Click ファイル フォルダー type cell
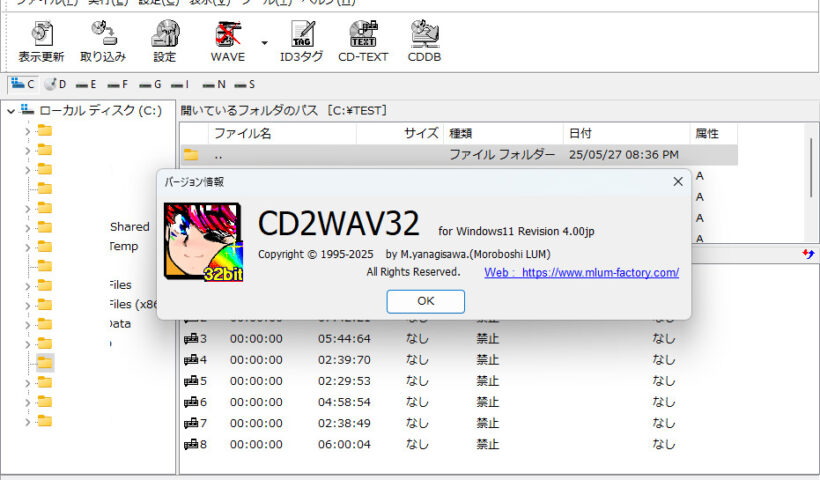 [502, 155]
